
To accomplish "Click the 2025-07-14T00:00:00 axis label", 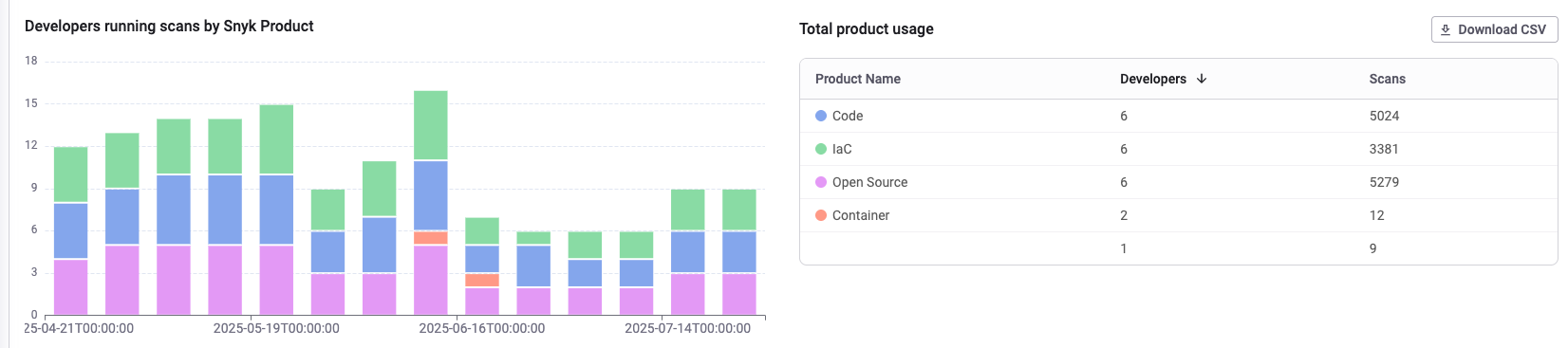I will point(687,328).
